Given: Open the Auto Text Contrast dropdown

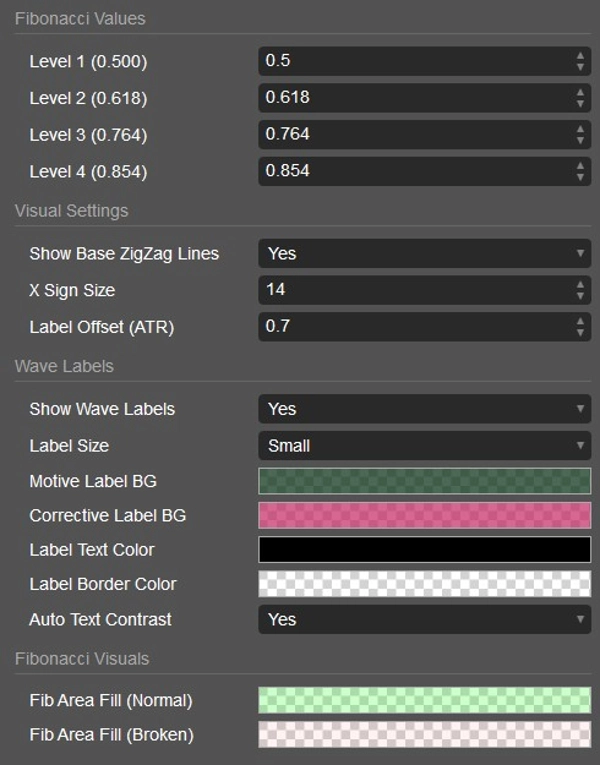Looking at the screenshot, I should click(x=424, y=619).
